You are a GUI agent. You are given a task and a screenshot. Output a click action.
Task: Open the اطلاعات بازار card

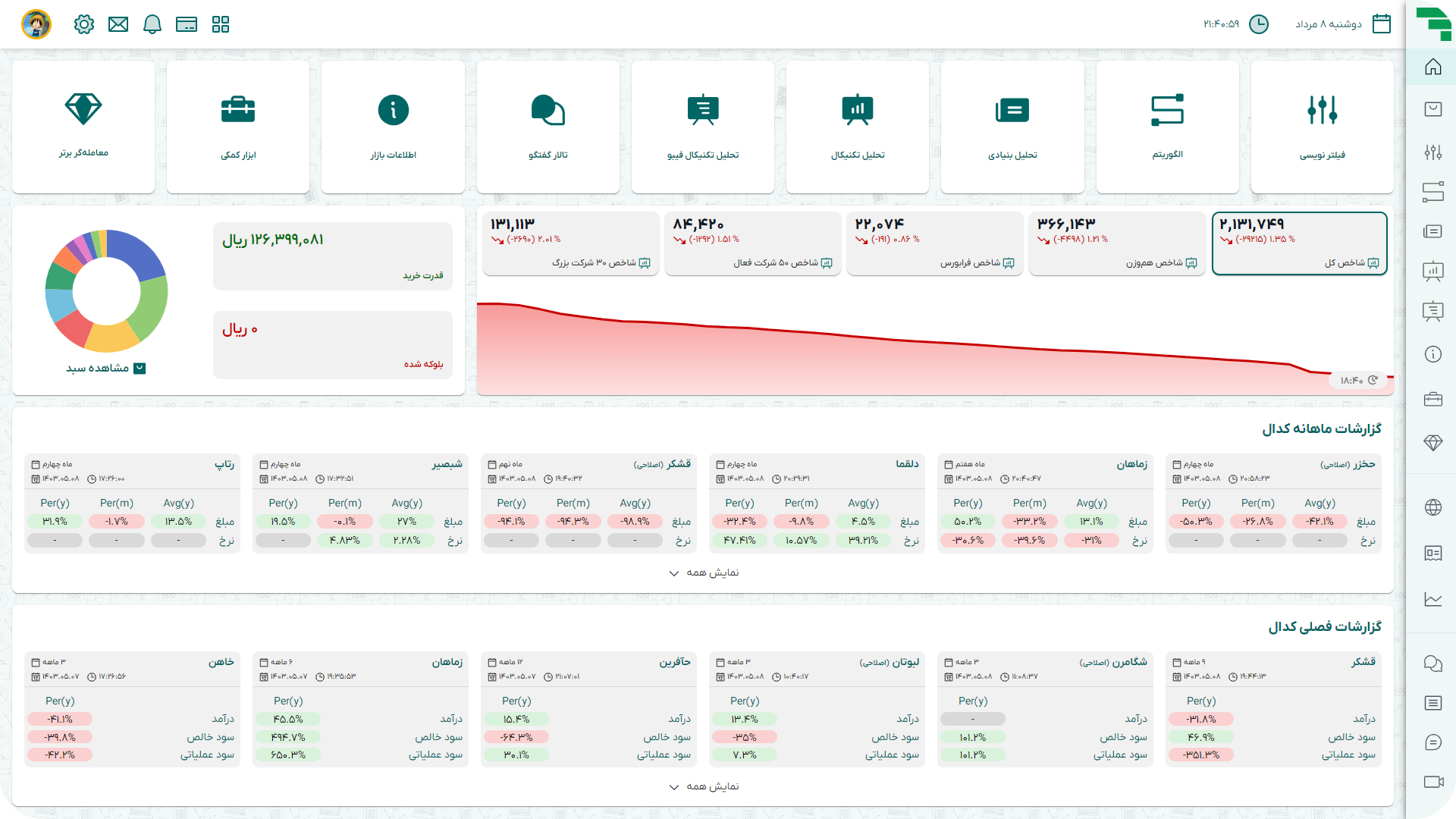[393, 127]
